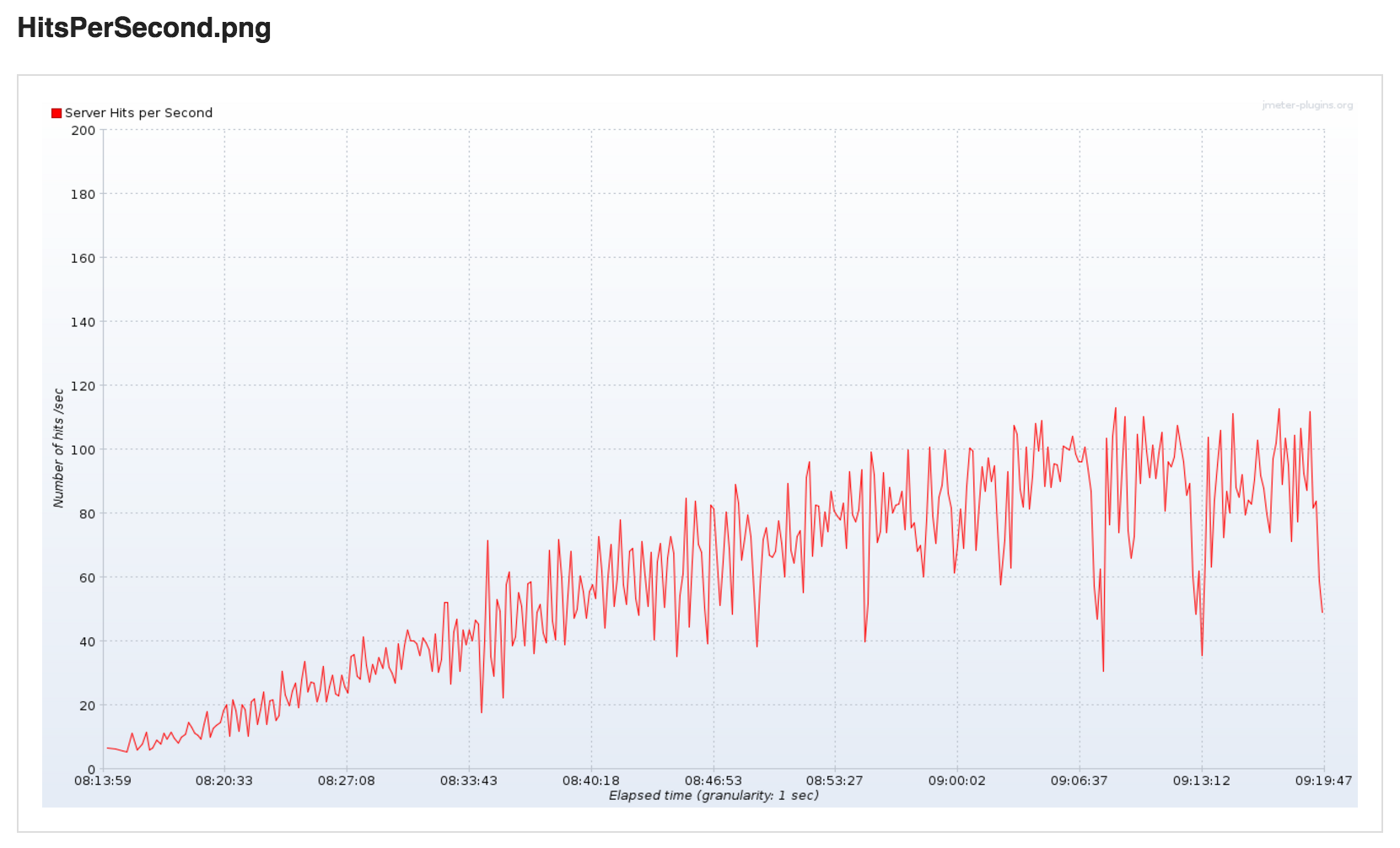This screenshot has height=848, width=1400.
Task: Click the 09:13:12 time label
Action: pos(1202,781)
